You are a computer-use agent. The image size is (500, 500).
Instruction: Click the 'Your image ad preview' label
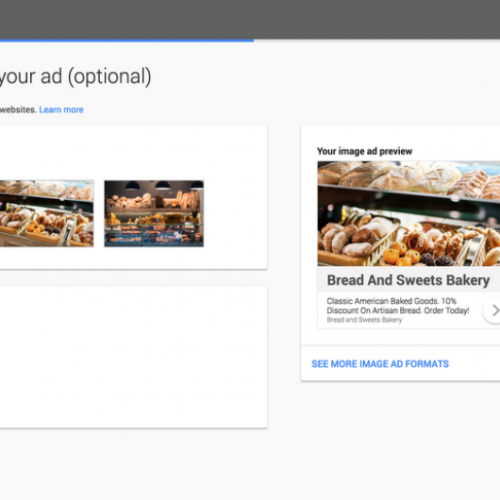pyautogui.click(x=365, y=151)
